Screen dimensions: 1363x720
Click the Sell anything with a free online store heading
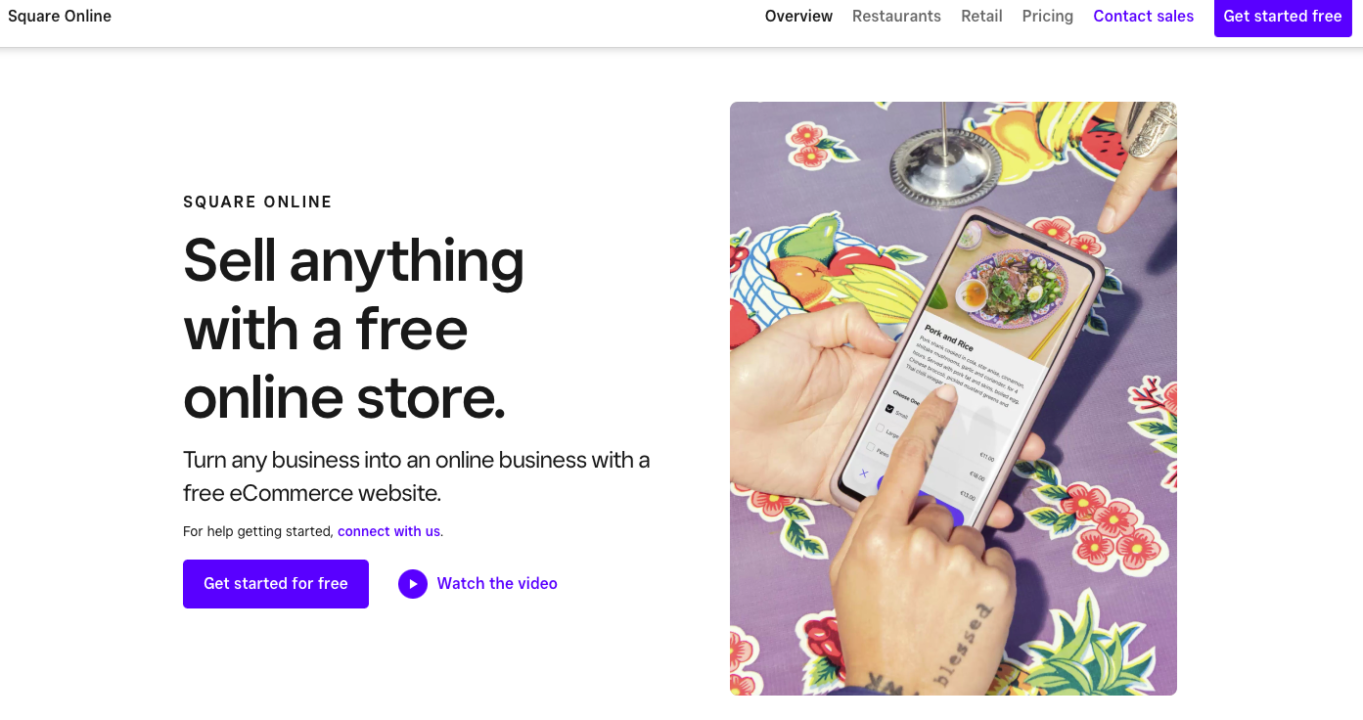click(x=354, y=328)
